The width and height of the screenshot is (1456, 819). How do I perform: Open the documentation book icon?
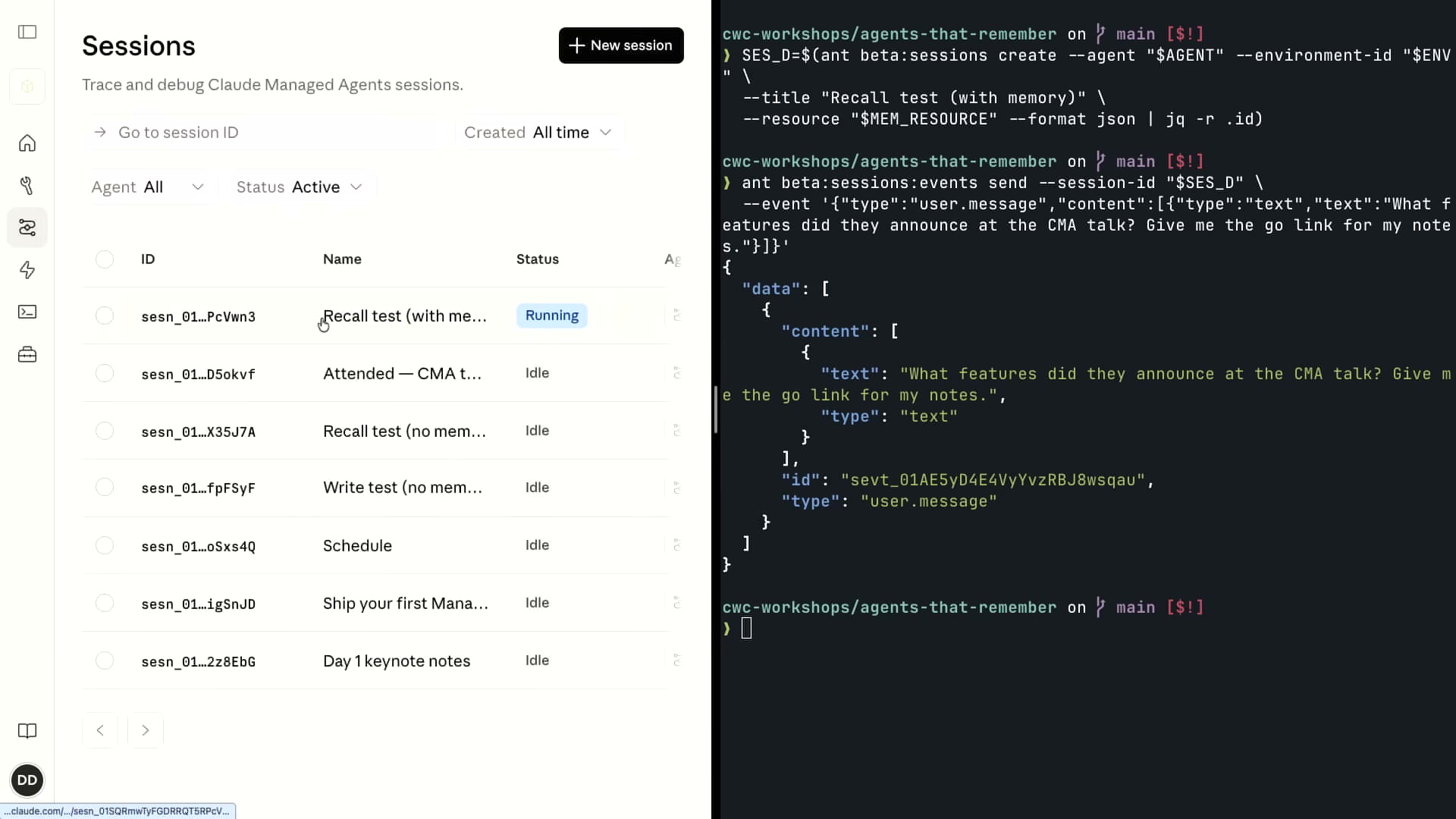[27, 731]
